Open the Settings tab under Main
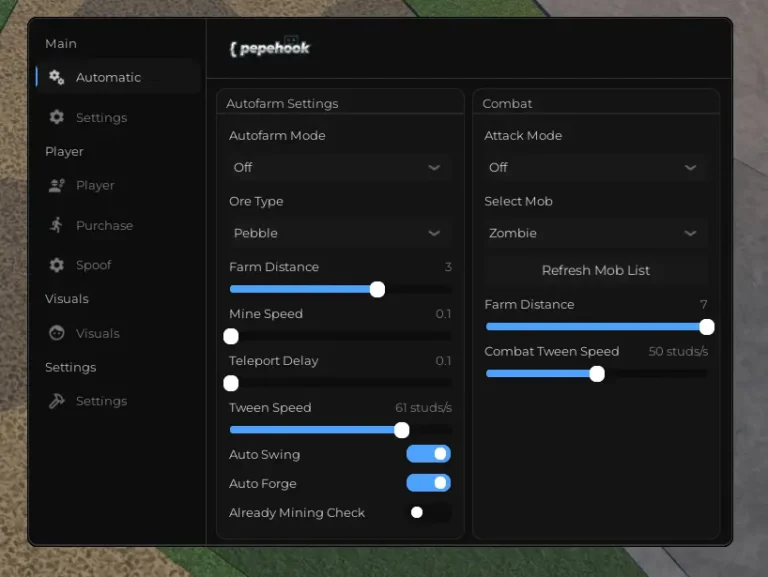 pyautogui.click(x=101, y=117)
